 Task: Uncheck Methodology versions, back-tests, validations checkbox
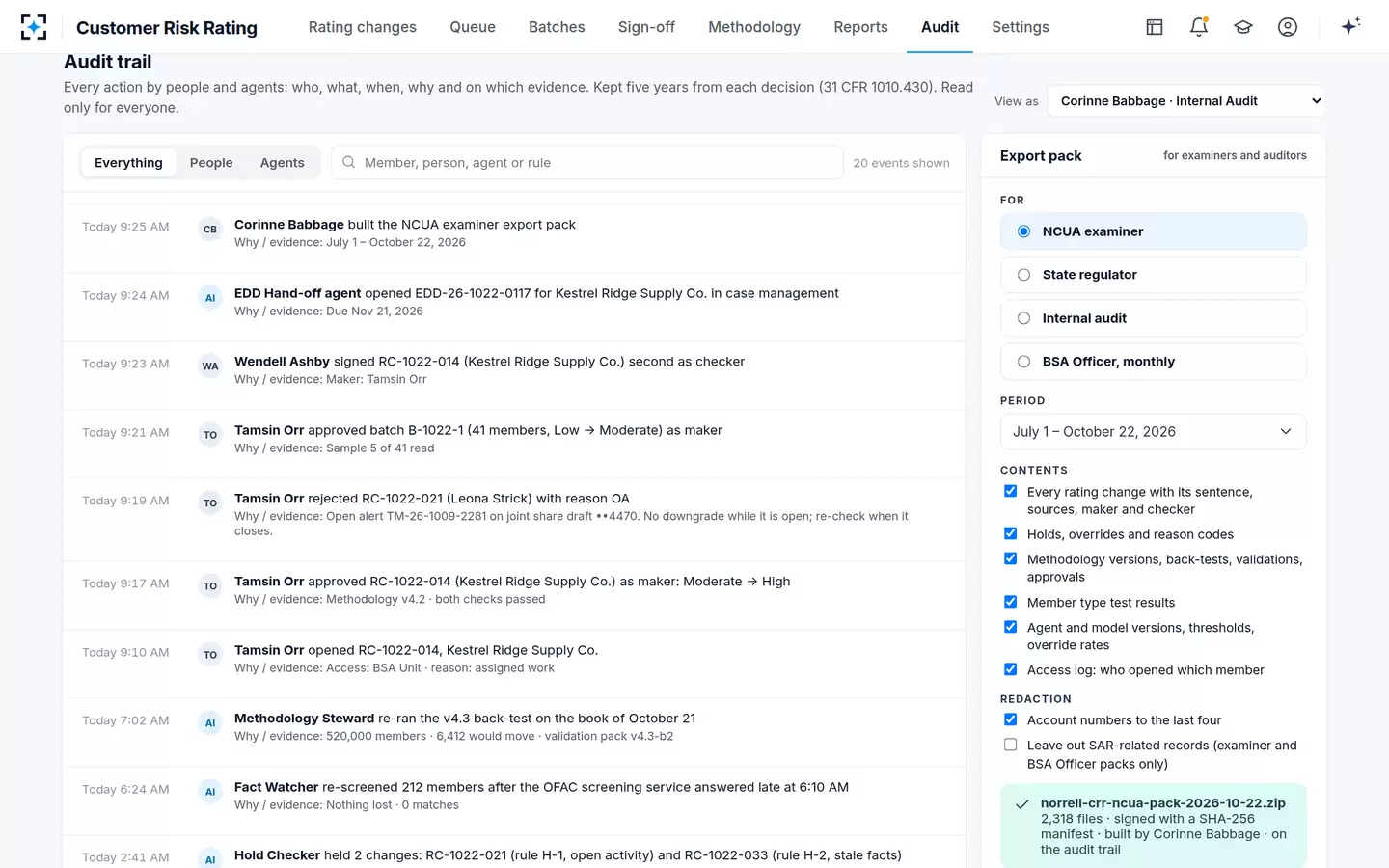[1011, 558]
